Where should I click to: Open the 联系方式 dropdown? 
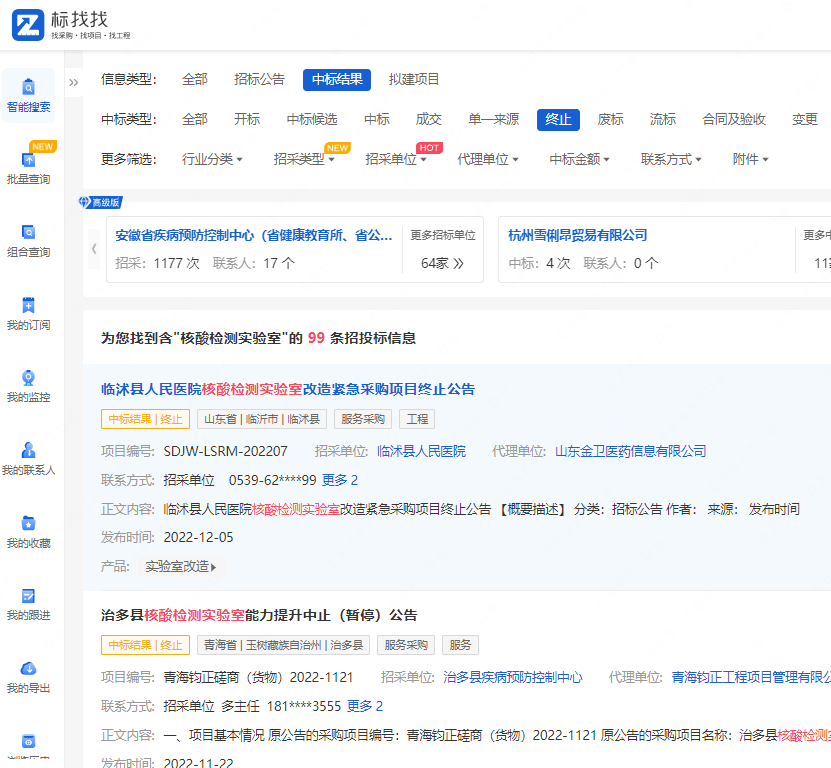671,159
